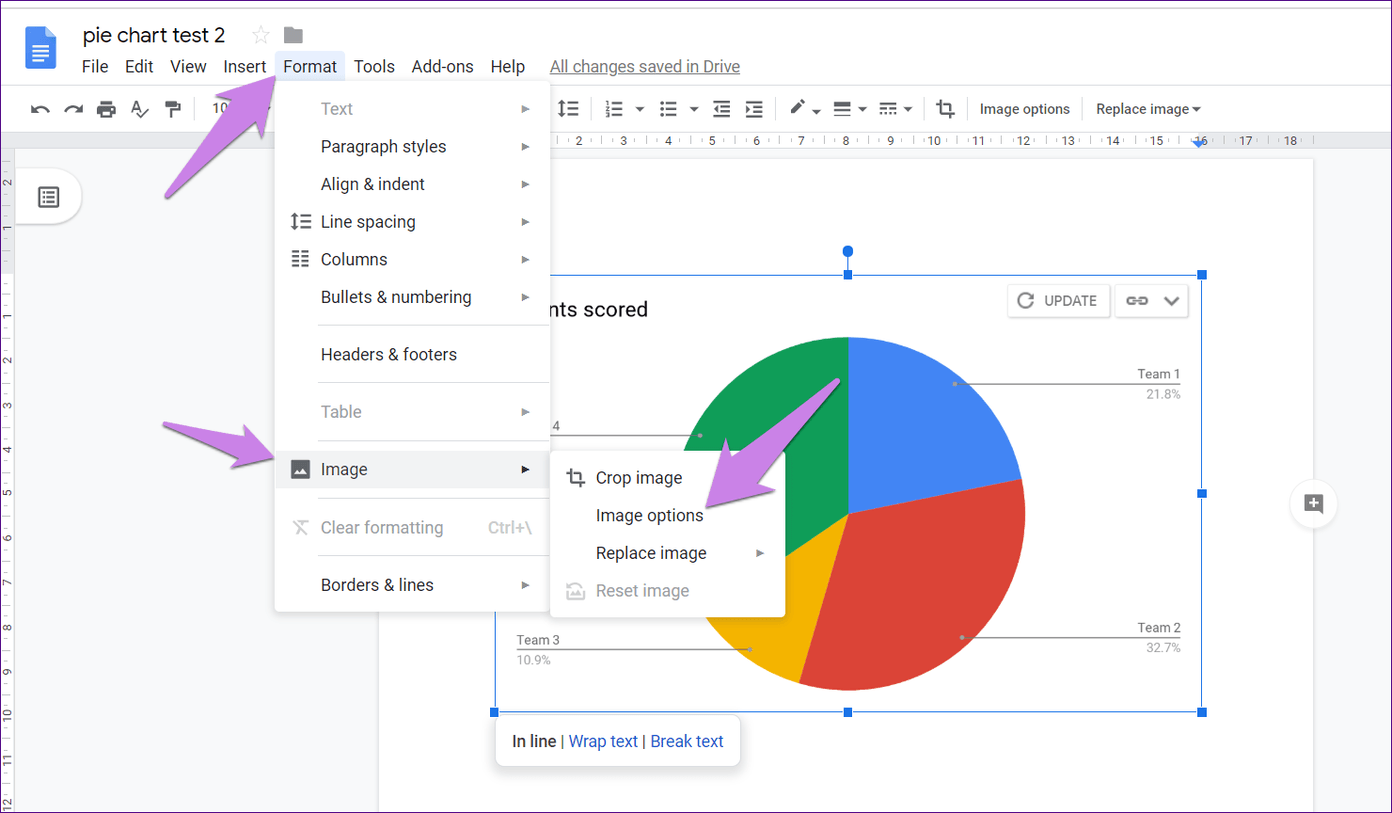Open the View menu
Image resolution: width=1392 pixels, height=813 pixels.
coord(188,66)
